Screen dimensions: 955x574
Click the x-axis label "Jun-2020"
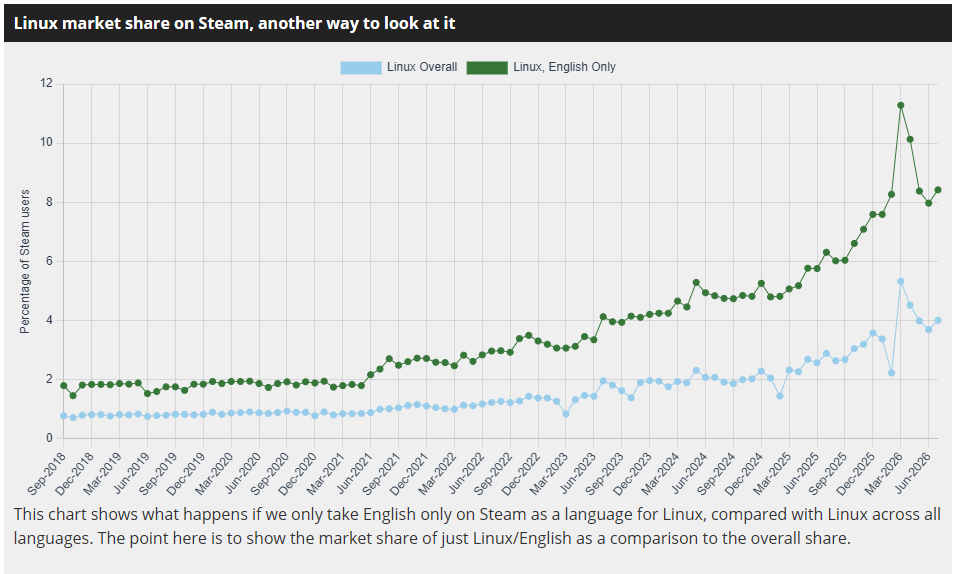[243, 473]
